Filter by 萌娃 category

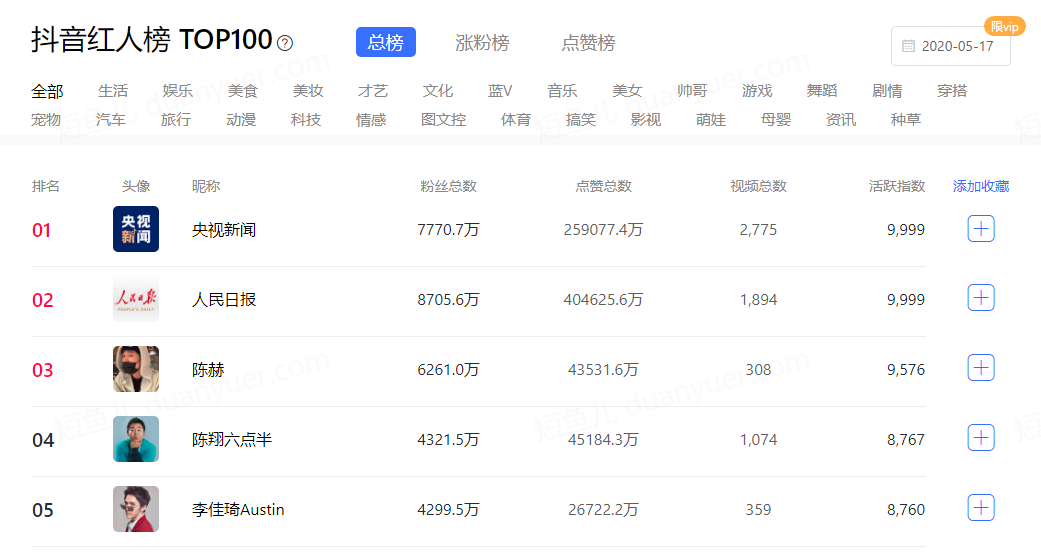click(711, 120)
